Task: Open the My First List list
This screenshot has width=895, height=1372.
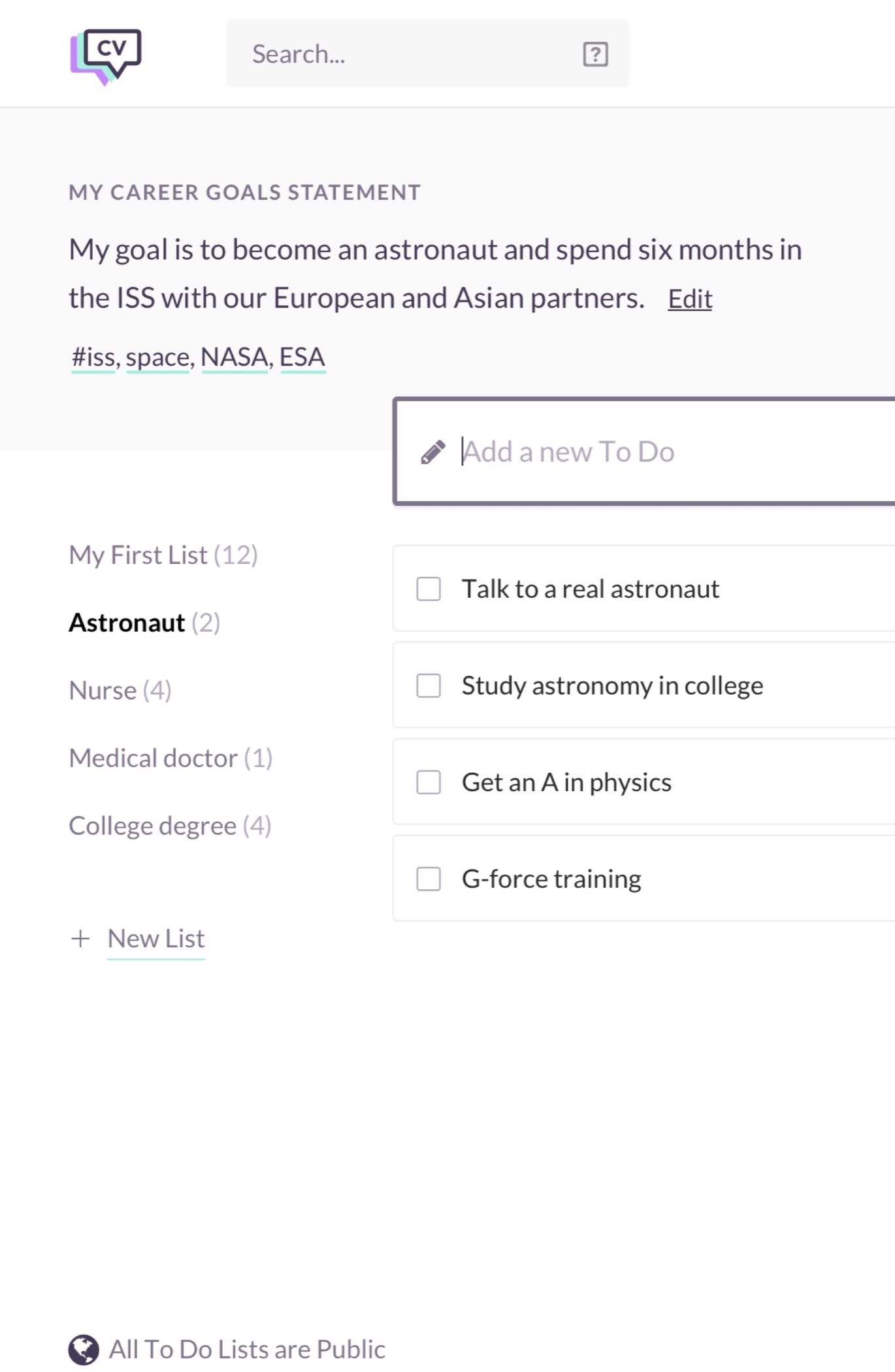Action: point(163,555)
